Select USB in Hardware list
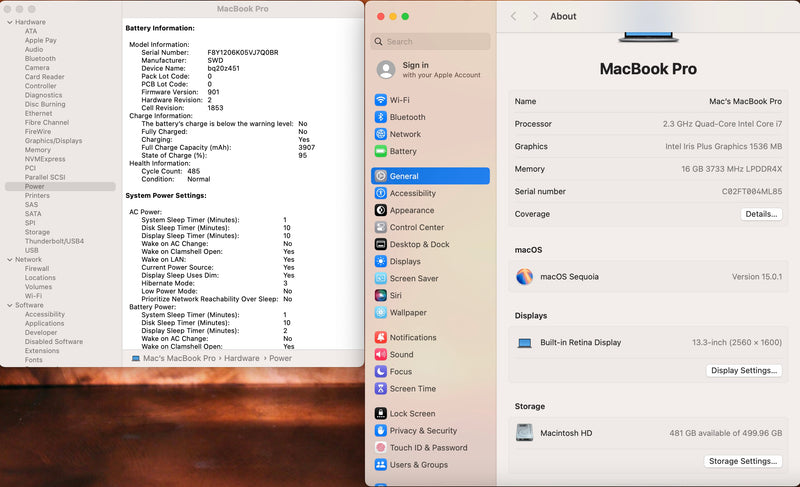This screenshot has width=800, height=487. (32, 250)
